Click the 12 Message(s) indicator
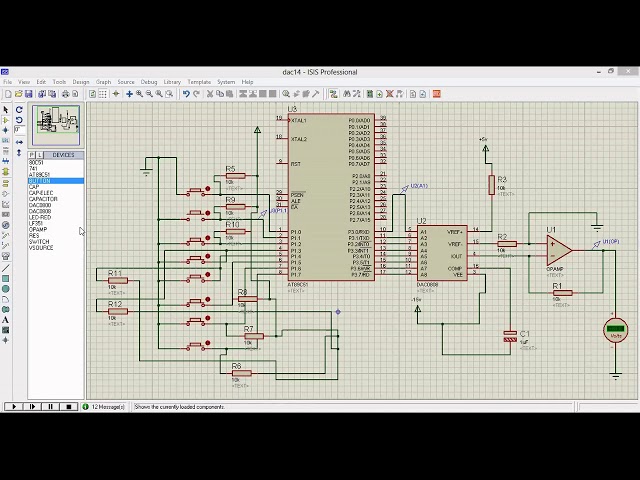The height and width of the screenshot is (480, 640). [104, 407]
